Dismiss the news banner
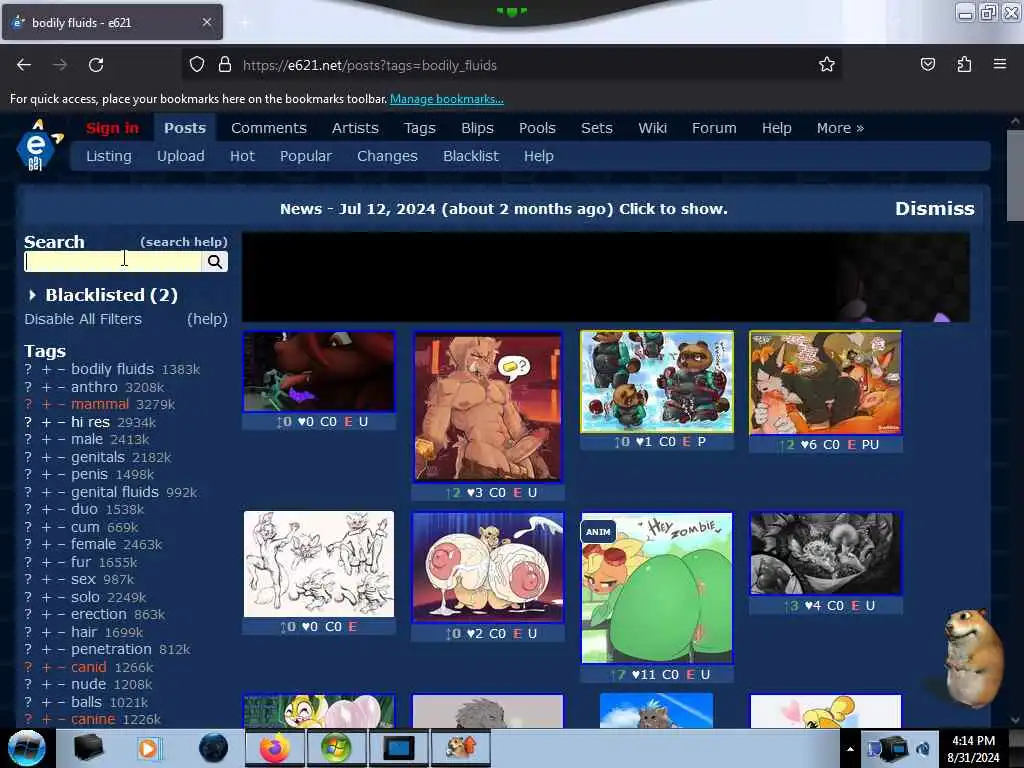 (x=935, y=209)
